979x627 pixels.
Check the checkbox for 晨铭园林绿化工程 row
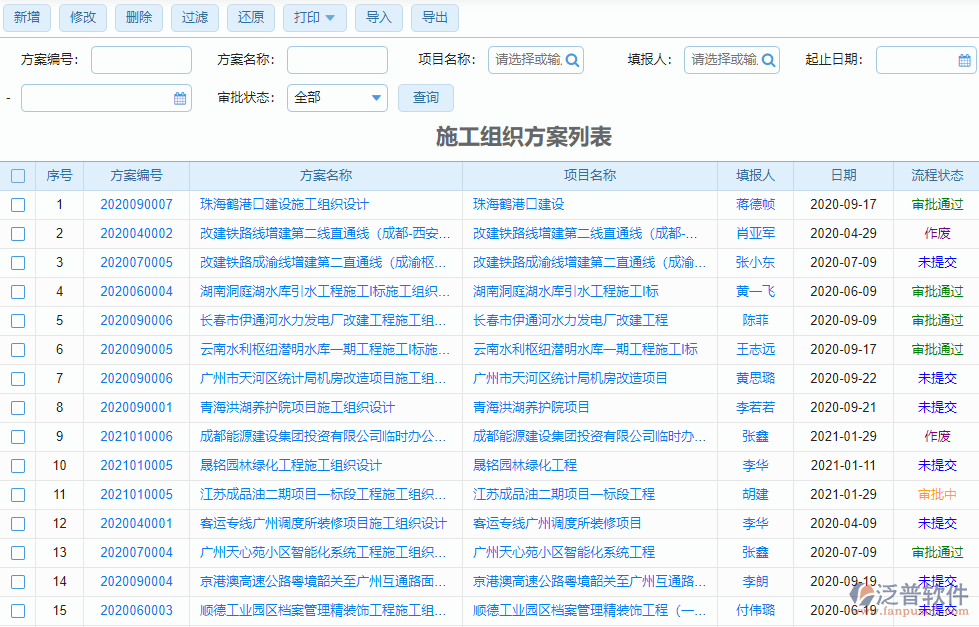click(18, 465)
